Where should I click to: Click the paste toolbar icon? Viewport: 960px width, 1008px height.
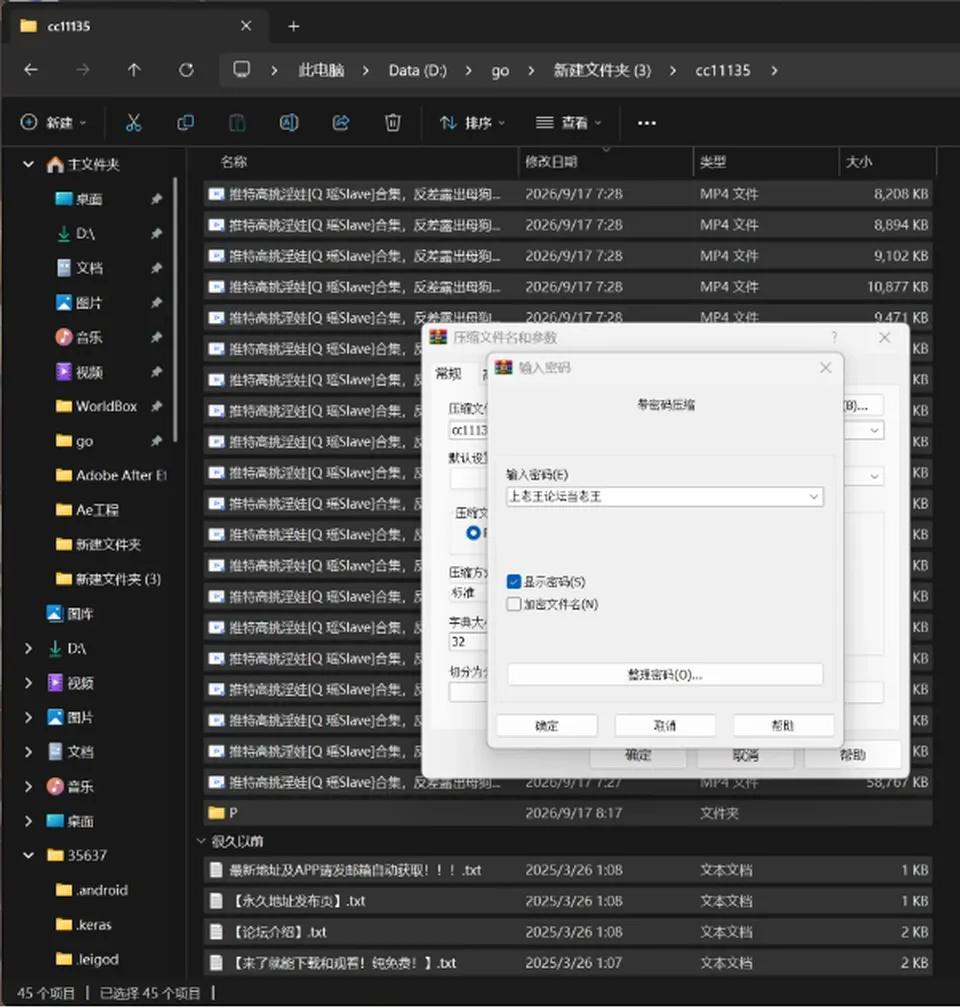point(237,122)
